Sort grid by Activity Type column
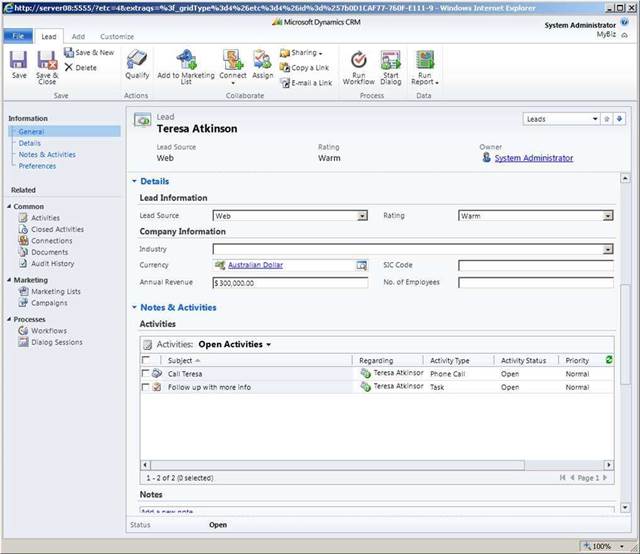 [x=449, y=360]
